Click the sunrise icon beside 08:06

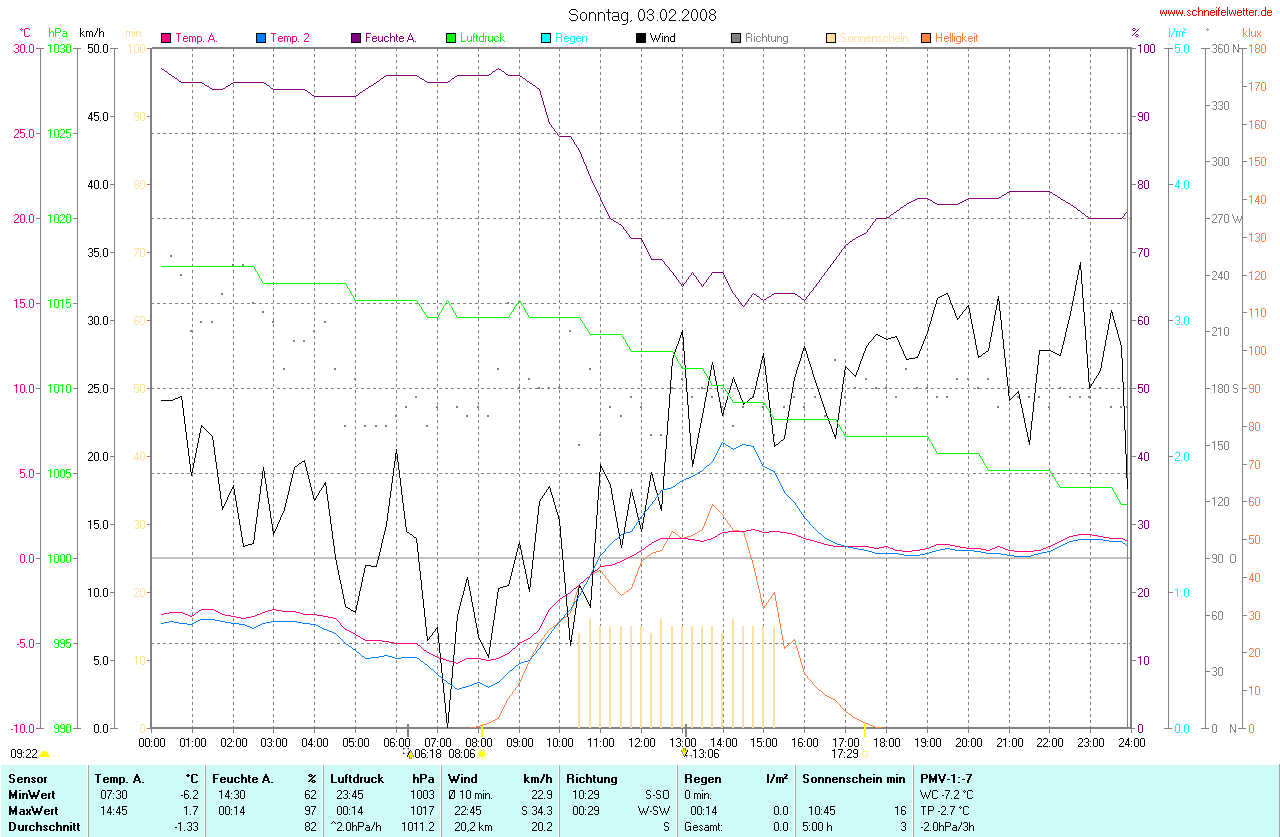click(483, 755)
